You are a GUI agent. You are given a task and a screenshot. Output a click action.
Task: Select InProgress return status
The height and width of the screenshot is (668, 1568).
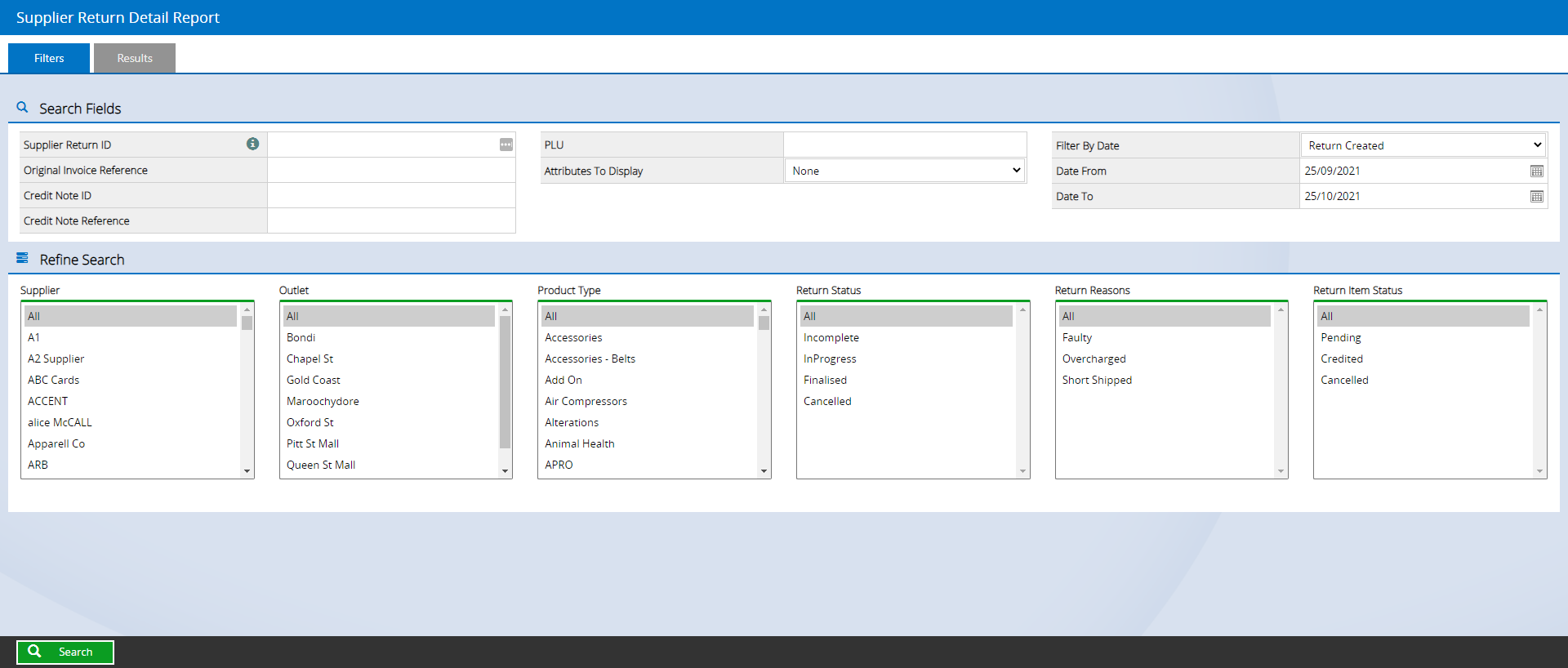[x=906, y=358]
